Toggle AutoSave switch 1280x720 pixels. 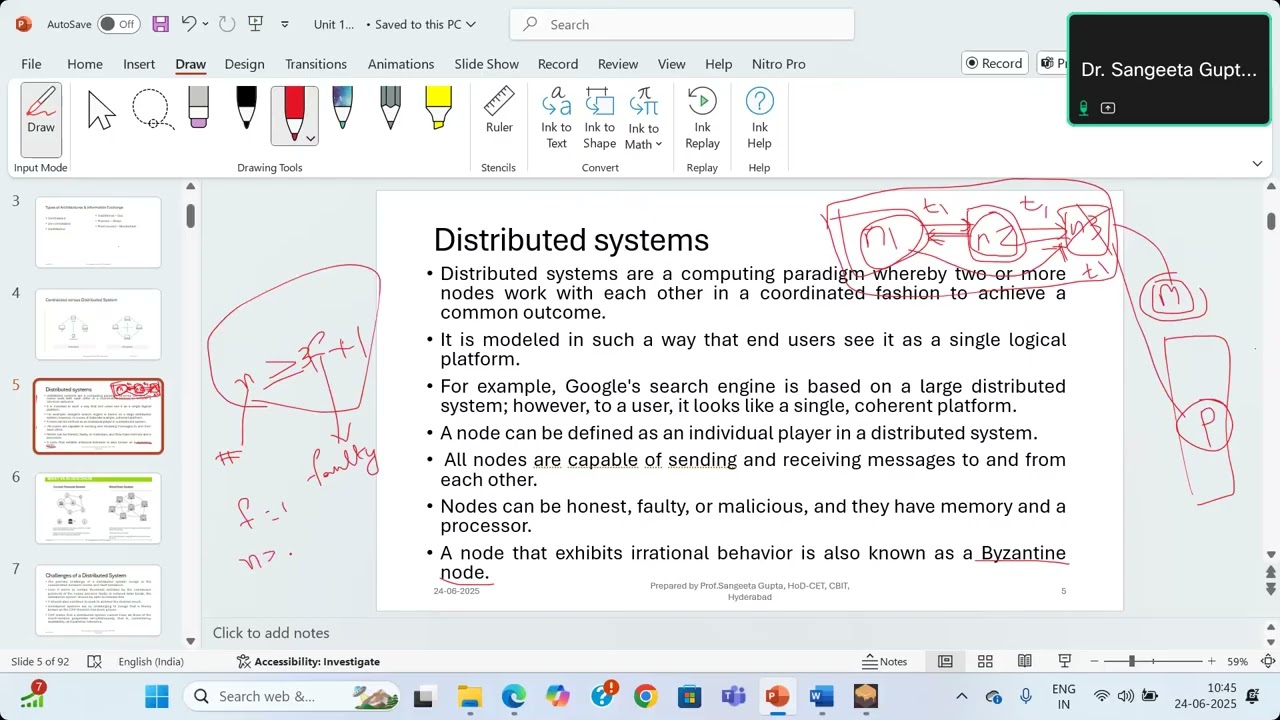click(x=119, y=24)
